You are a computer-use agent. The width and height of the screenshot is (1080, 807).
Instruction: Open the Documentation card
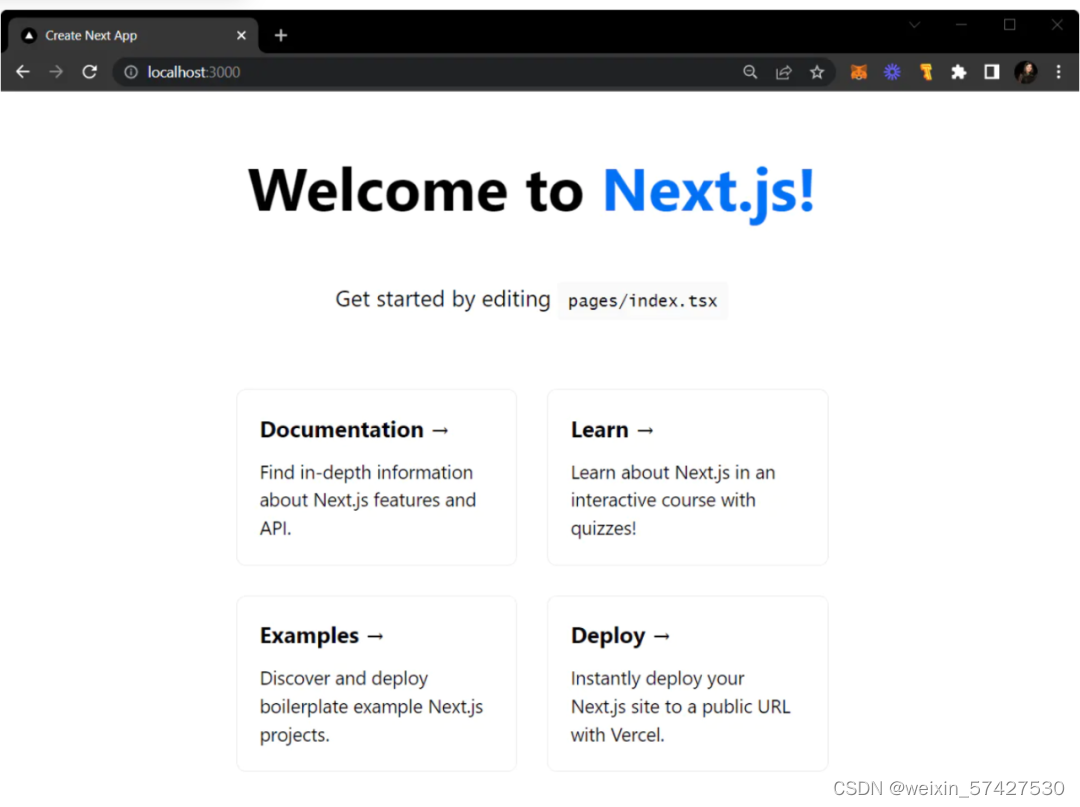tap(376, 477)
